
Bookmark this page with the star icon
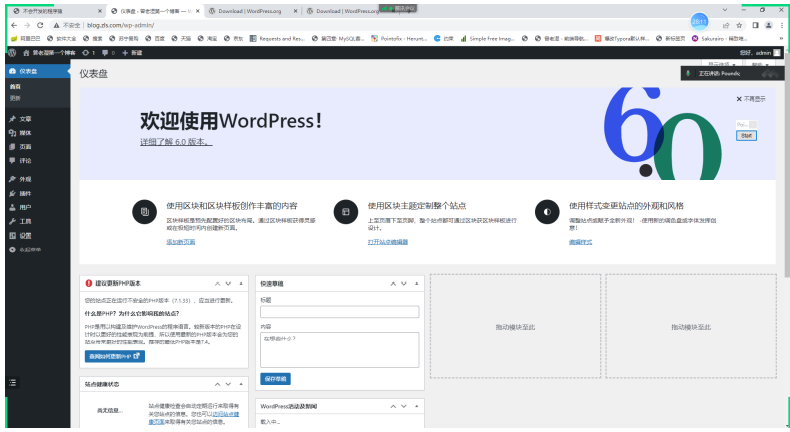739,25
